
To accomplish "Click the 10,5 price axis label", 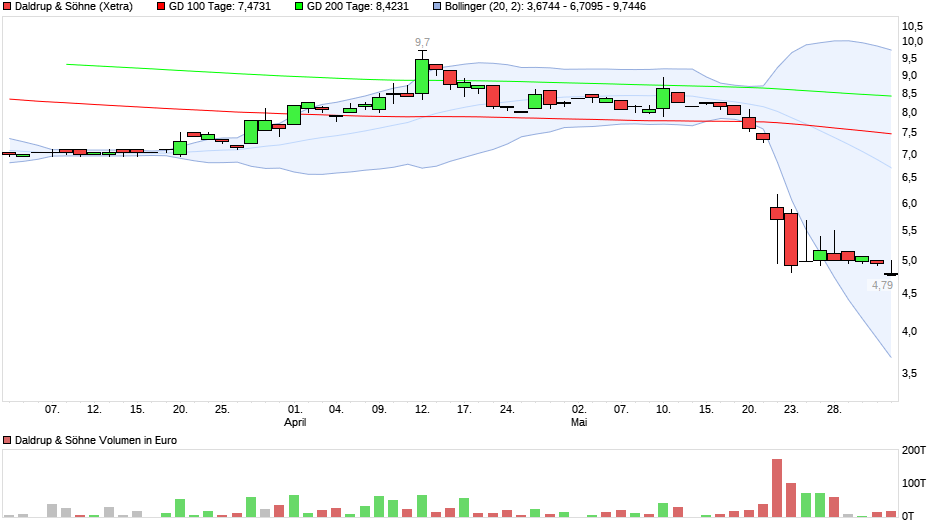I will point(912,26).
